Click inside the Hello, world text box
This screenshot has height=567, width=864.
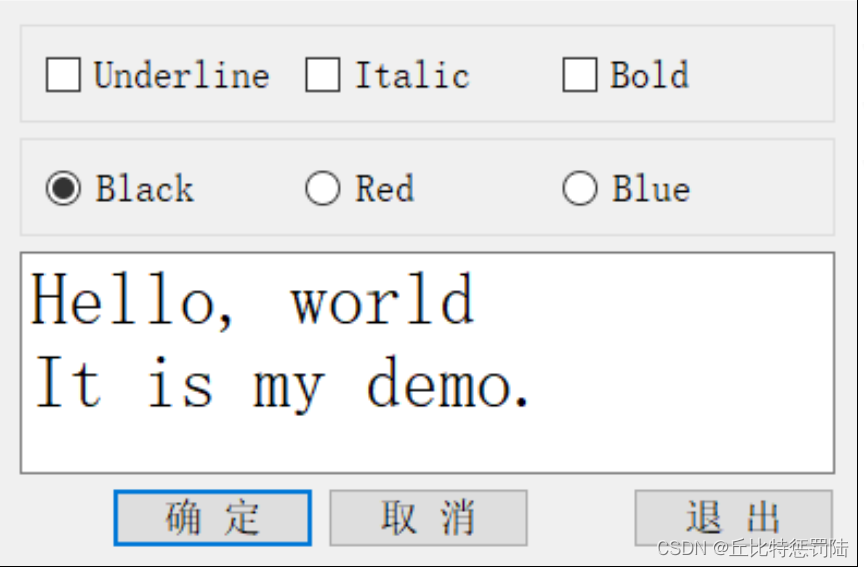tap(428, 363)
